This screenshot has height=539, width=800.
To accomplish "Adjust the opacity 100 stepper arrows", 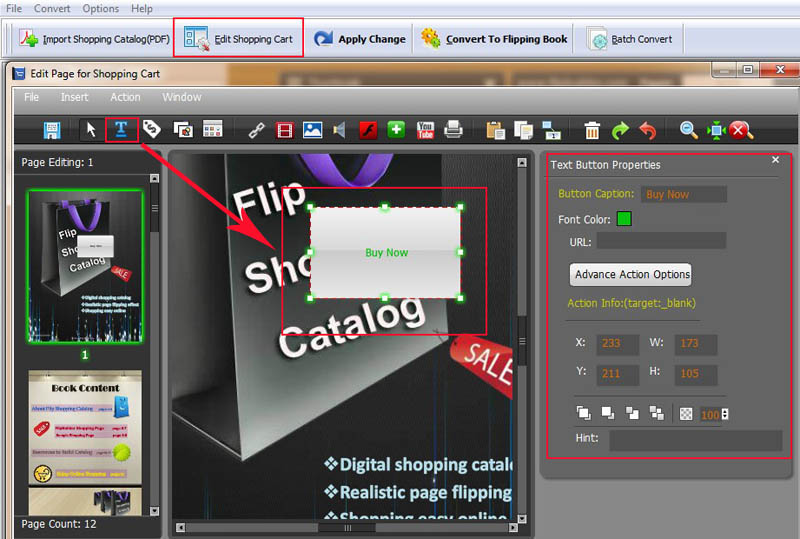I will coord(725,414).
